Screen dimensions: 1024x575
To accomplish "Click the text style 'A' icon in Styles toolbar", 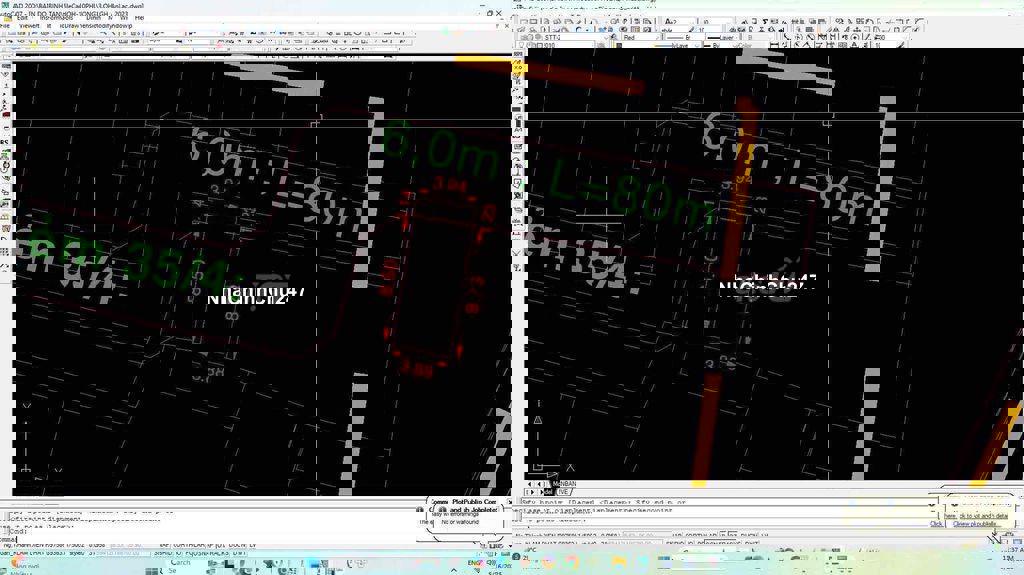I will pyautogui.click(x=671, y=21).
